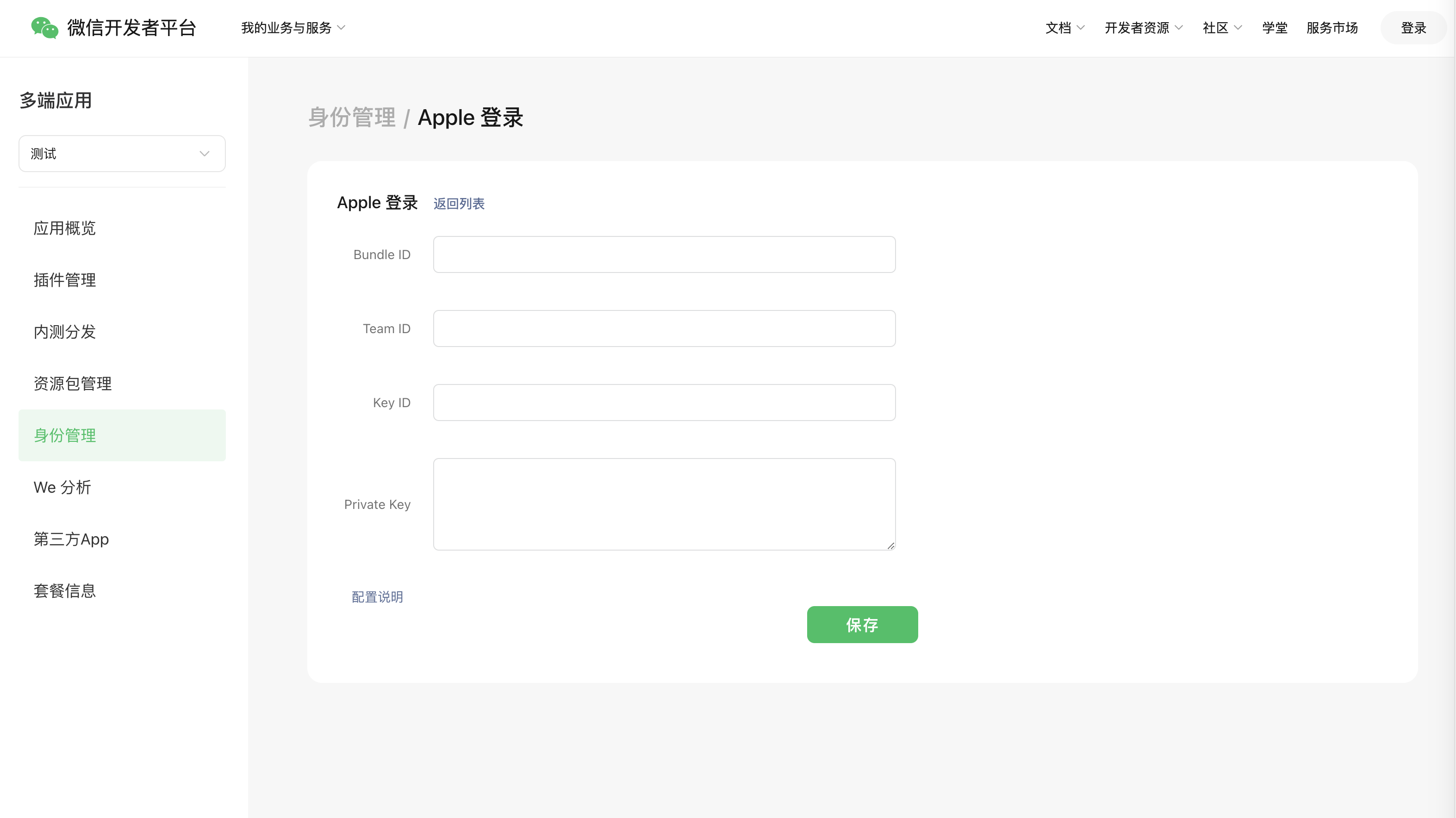Focus the Bundle ID input field
This screenshot has width=1456, height=818.
[x=664, y=254]
